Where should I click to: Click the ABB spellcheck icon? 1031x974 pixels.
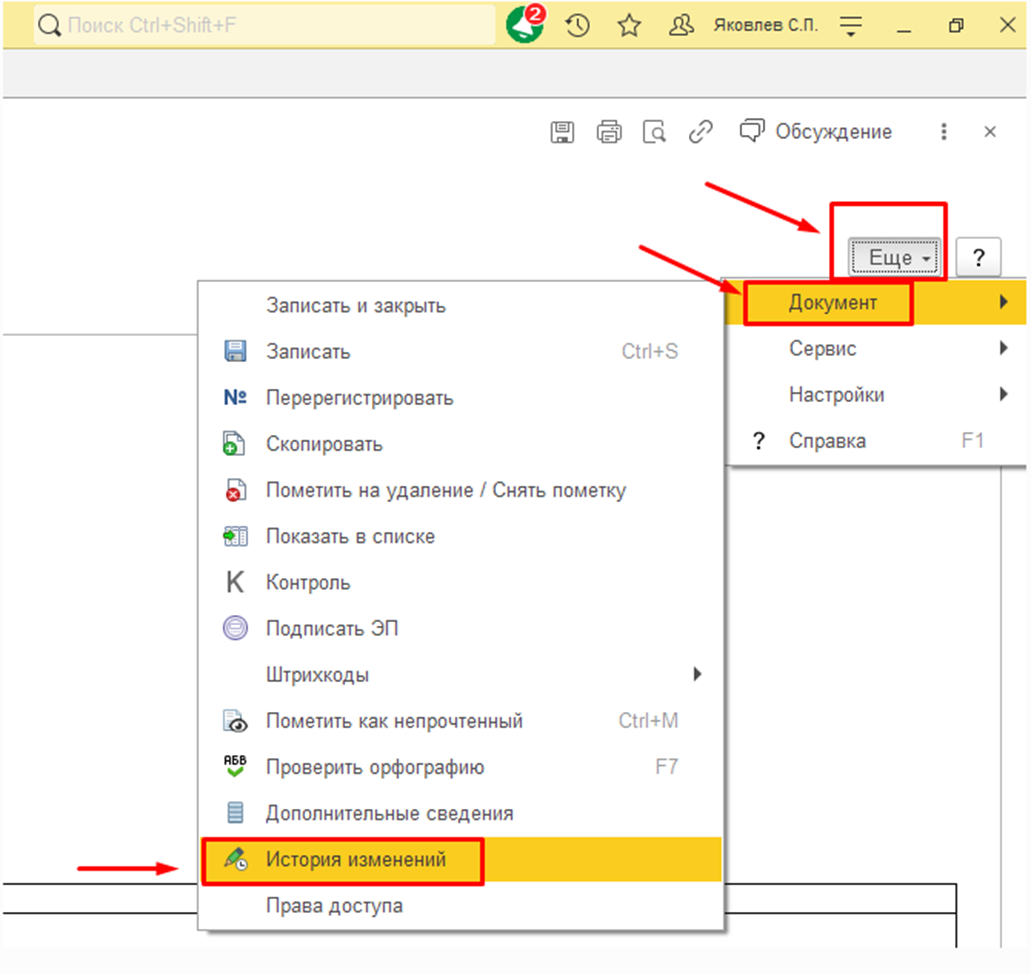coord(235,766)
